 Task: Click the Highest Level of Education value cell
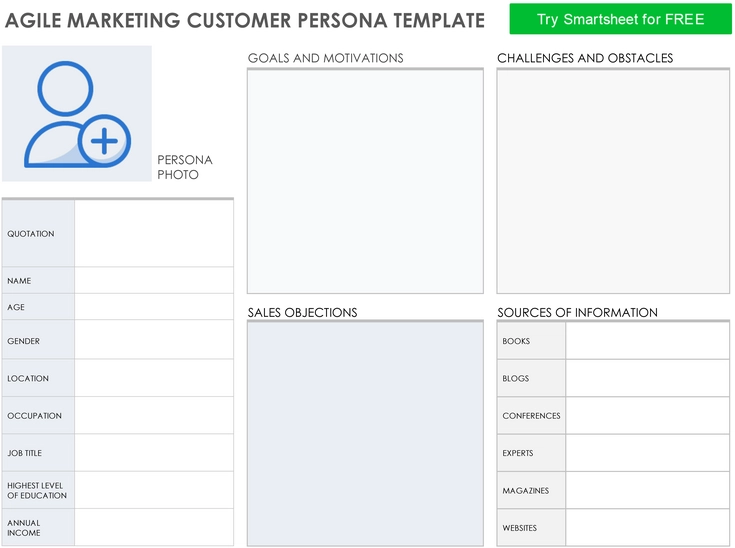coord(154,490)
